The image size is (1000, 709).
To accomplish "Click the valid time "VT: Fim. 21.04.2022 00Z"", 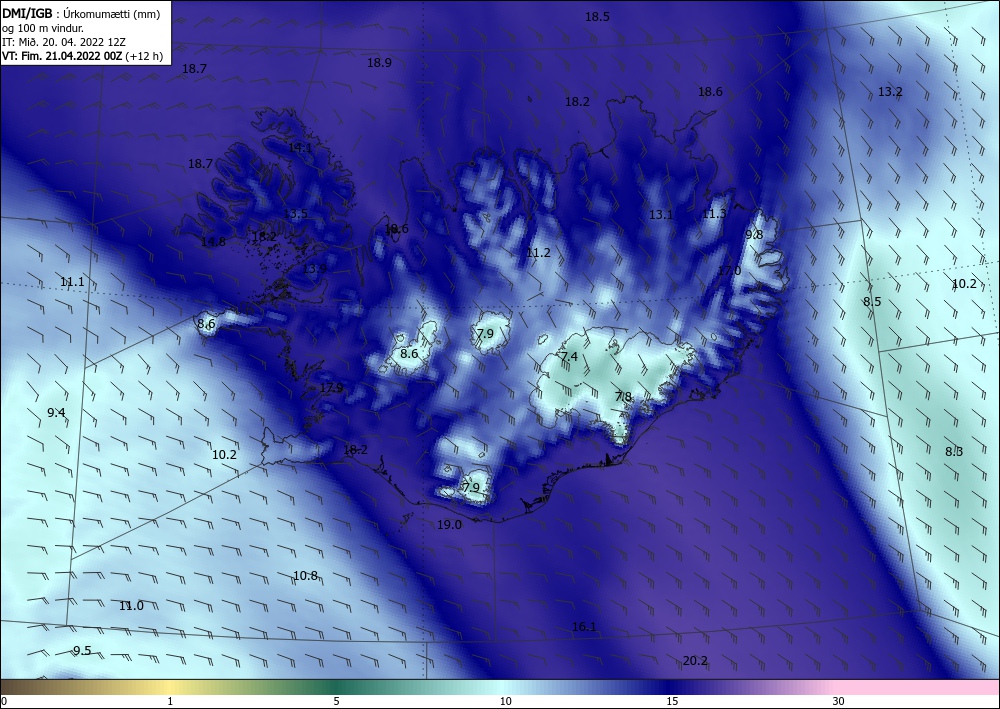I will click(62, 56).
